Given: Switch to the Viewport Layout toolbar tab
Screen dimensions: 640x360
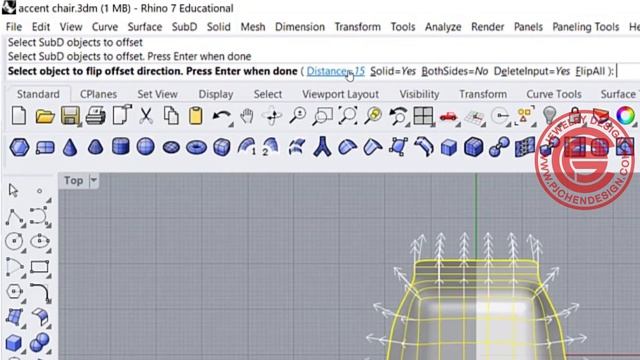Looking at the screenshot, I should [340, 94].
